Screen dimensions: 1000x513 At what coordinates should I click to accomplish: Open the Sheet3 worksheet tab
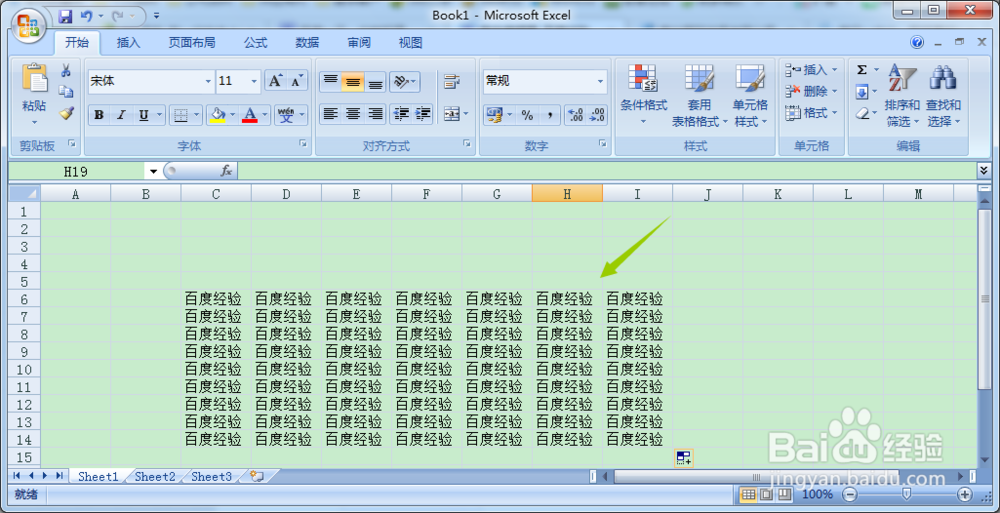pyautogui.click(x=212, y=476)
